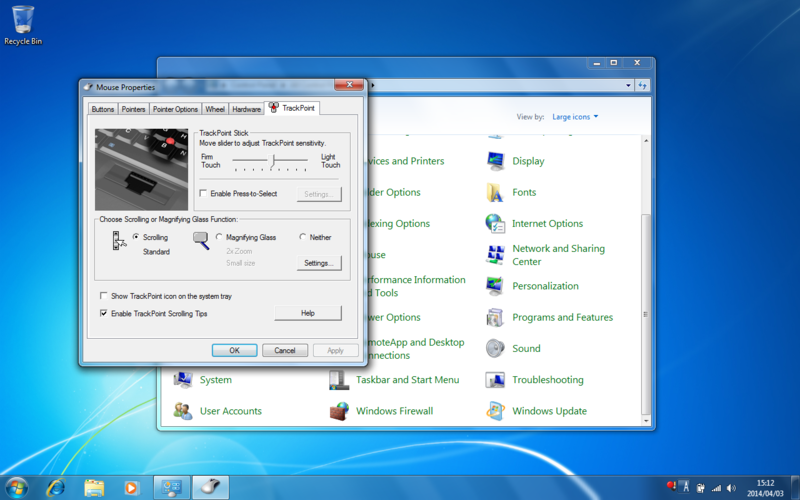Open the Display link
Screen dimensions: 800x500
[528, 161]
